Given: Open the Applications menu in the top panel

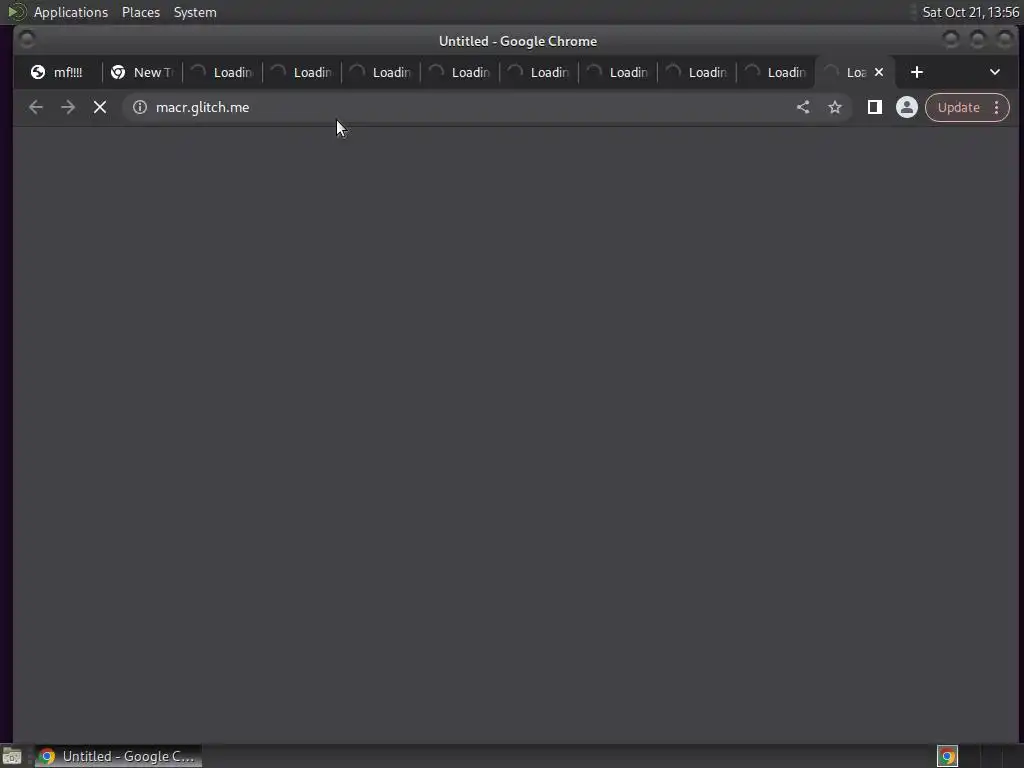Looking at the screenshot, I should [x=71, y=12].
